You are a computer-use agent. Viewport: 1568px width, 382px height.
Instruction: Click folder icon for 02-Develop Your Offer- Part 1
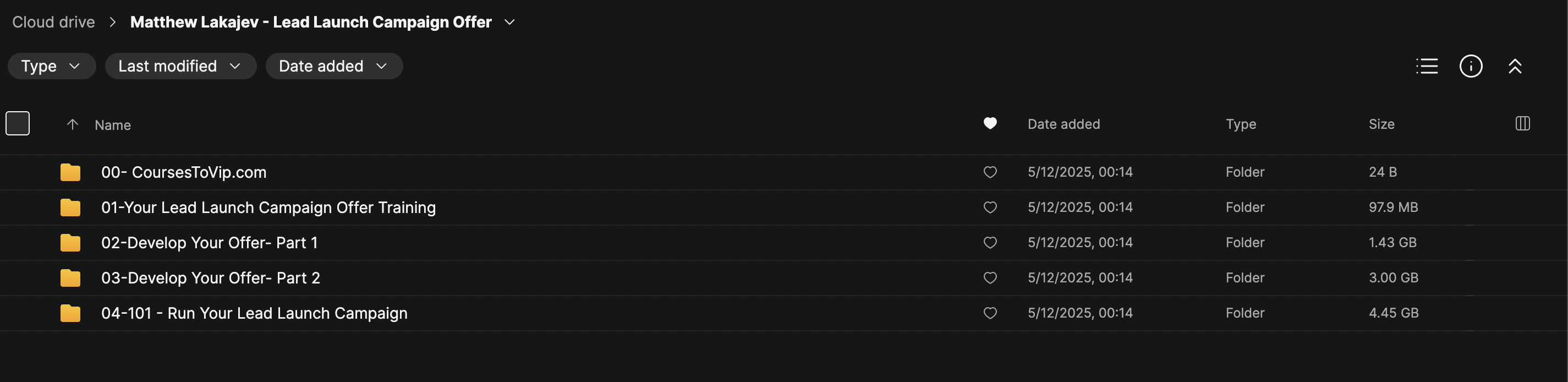click(70, 243)
